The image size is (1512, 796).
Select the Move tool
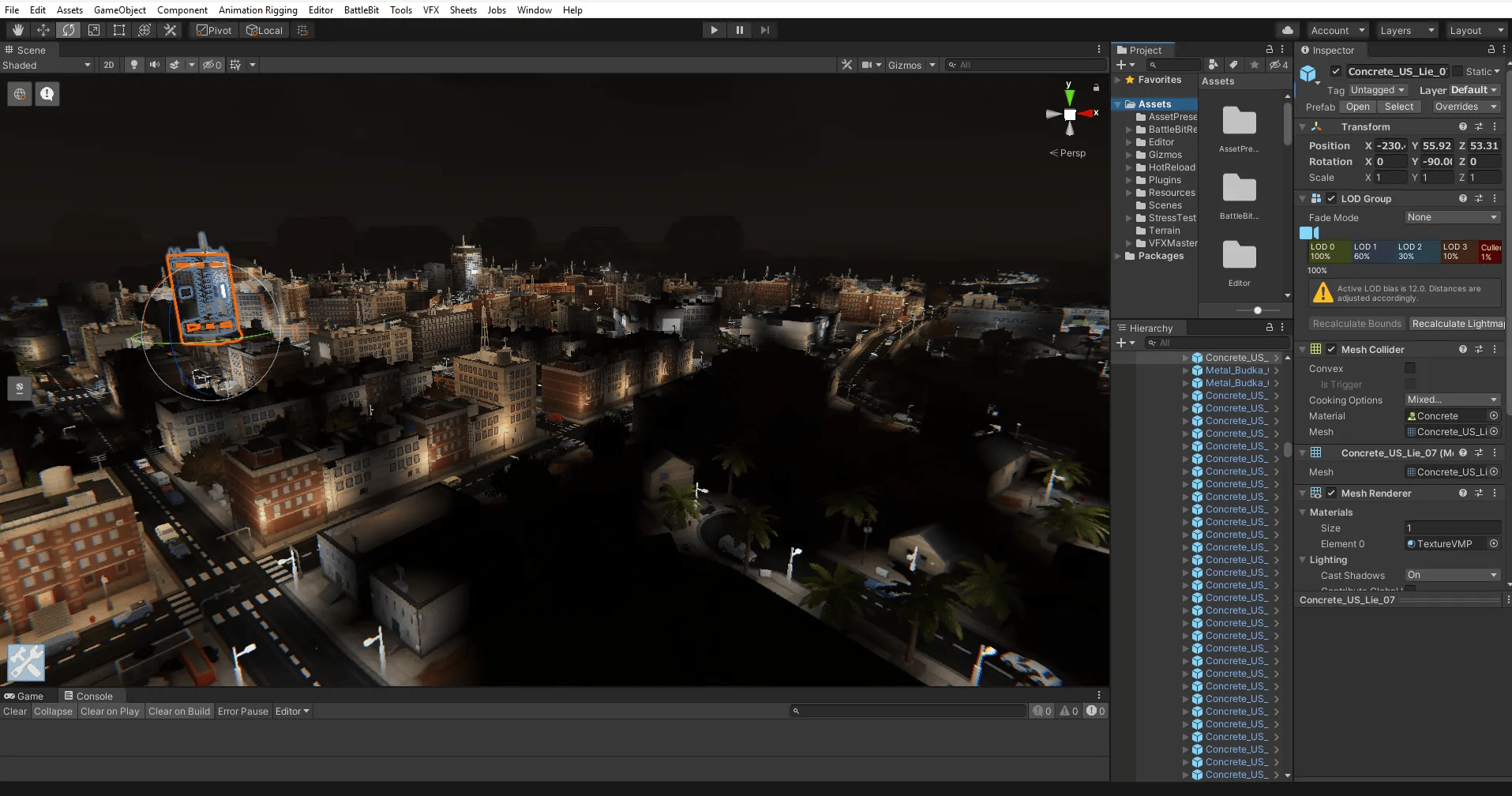click(x=43, y=30)
